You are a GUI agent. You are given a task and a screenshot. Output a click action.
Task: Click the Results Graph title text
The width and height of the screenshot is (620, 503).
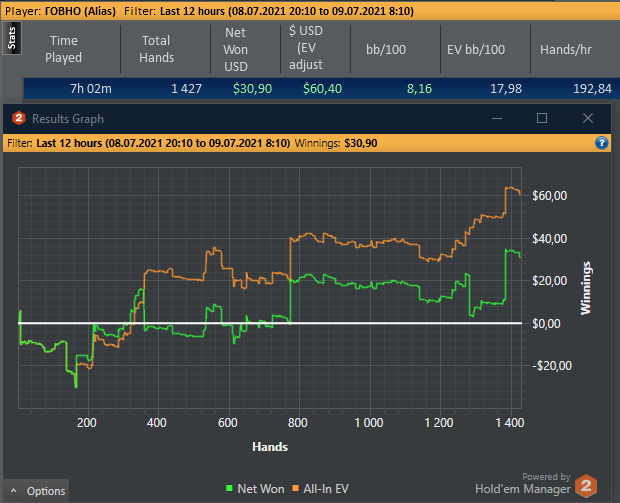[x=68, y=119]
